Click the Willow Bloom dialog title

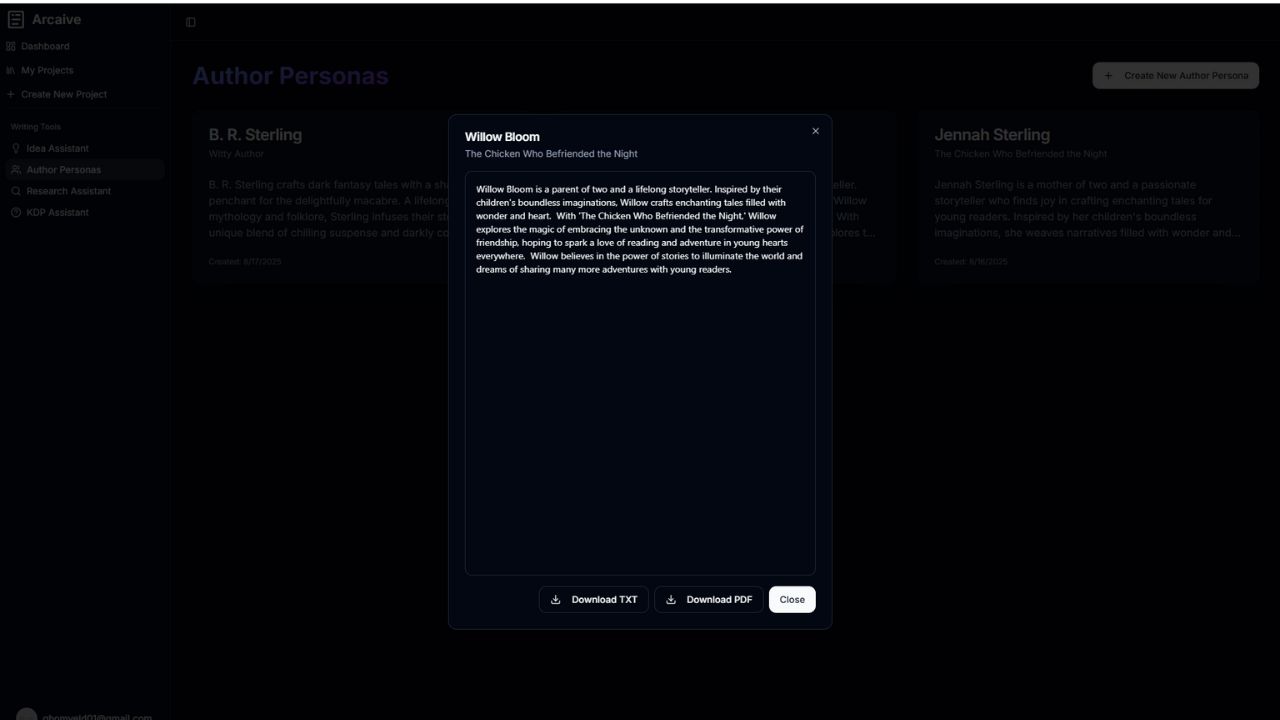pos(502,137)
